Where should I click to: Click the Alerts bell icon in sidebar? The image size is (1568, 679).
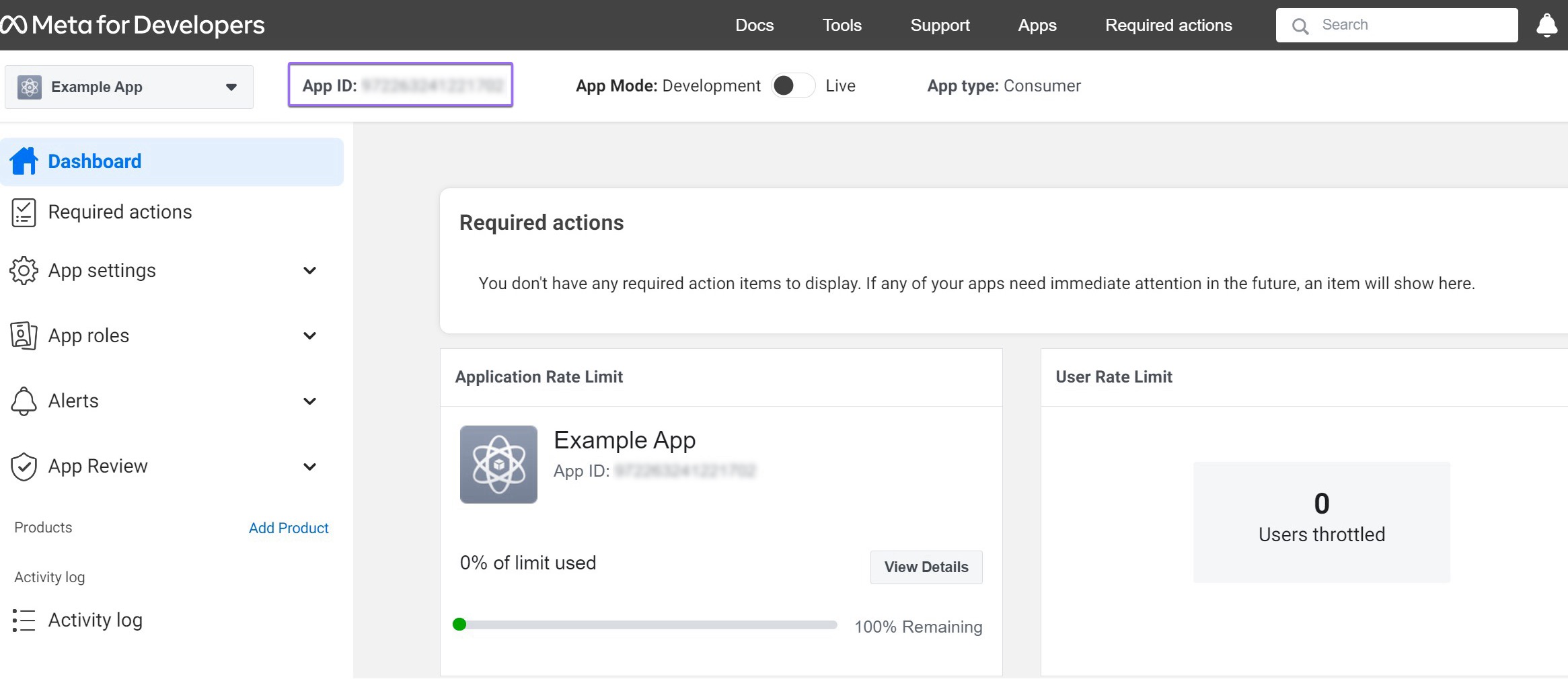[x=24, y=401]
